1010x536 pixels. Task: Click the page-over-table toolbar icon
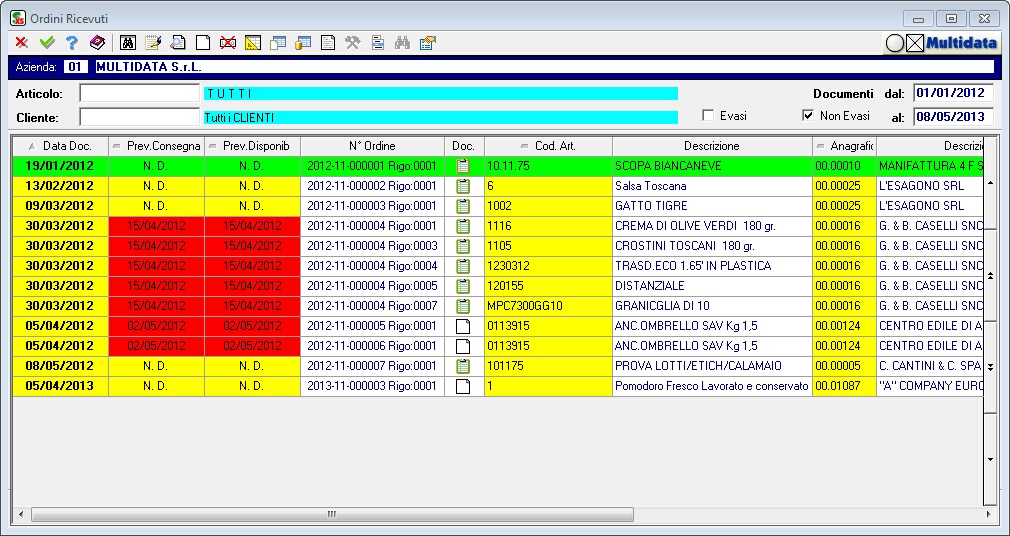click(x=278, y=43)
